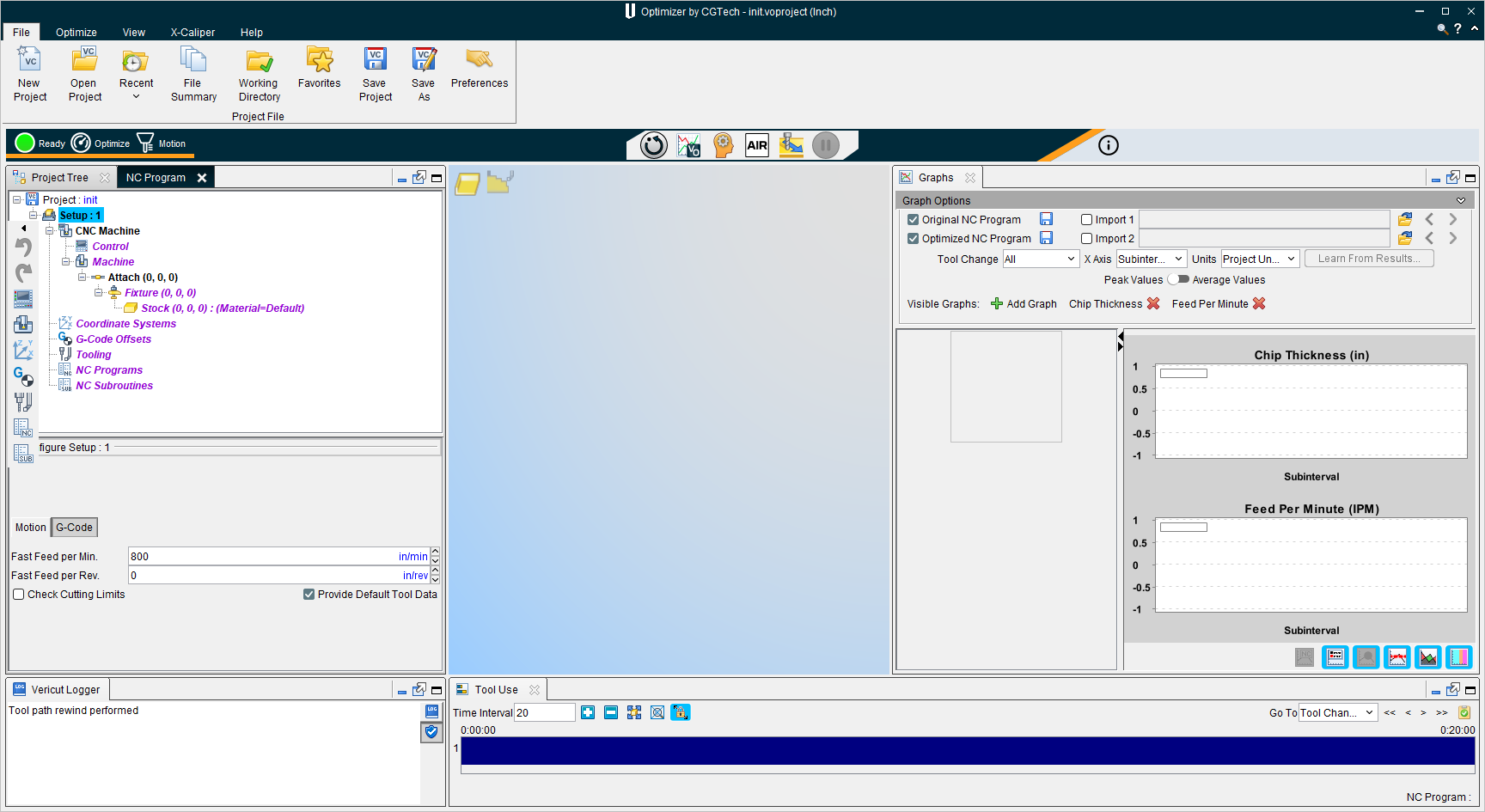Screen dimensions: 1485x812
Task: Click the Learn From Results button
Action: pos(1369,259)
